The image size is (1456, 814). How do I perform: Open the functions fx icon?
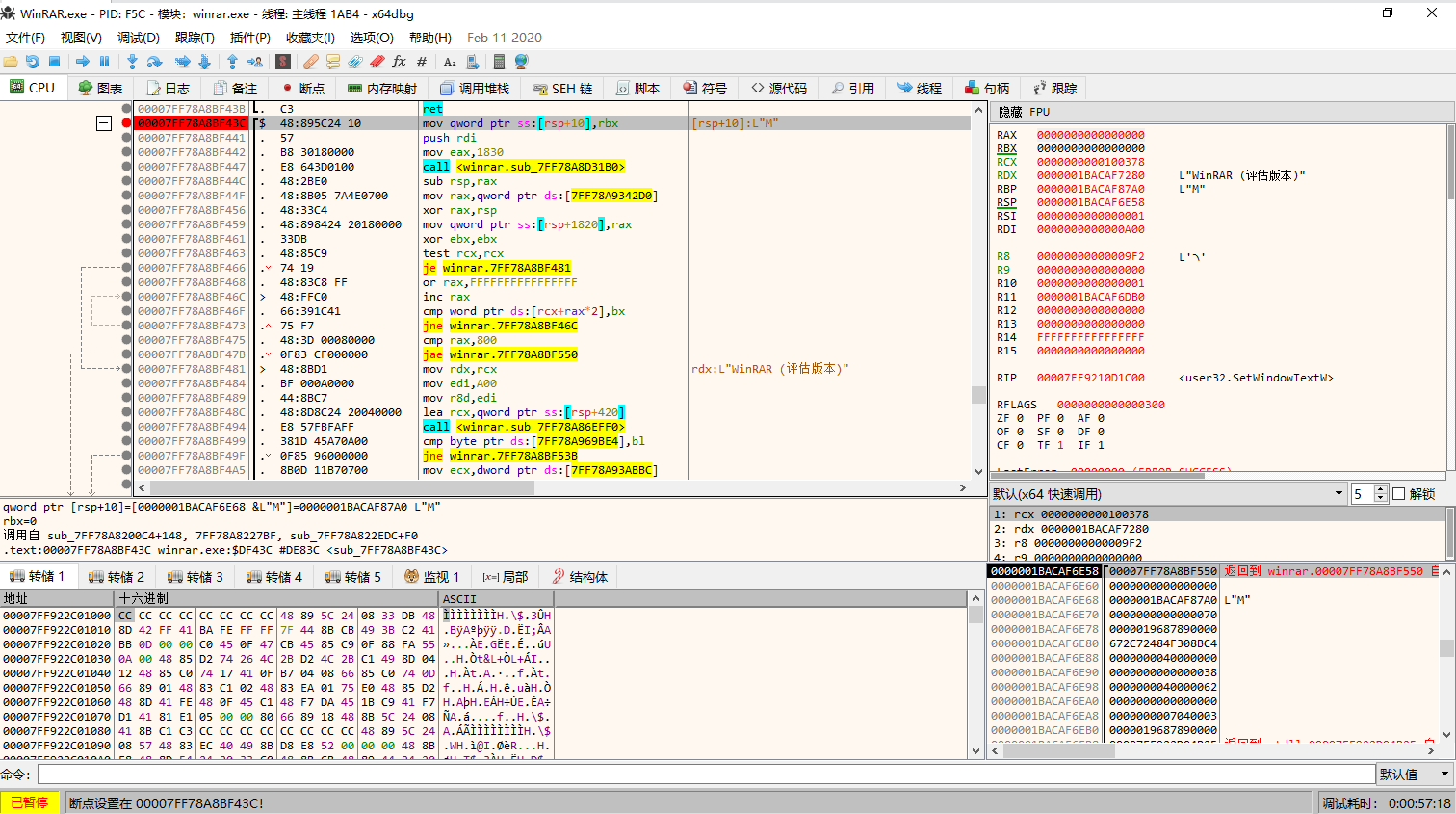pos(400,62)
